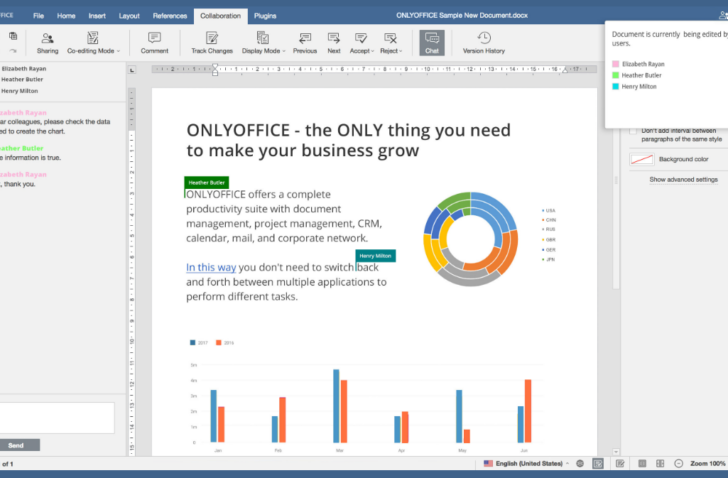Click Elizabeth Rayan's pink color swatch

616,64
